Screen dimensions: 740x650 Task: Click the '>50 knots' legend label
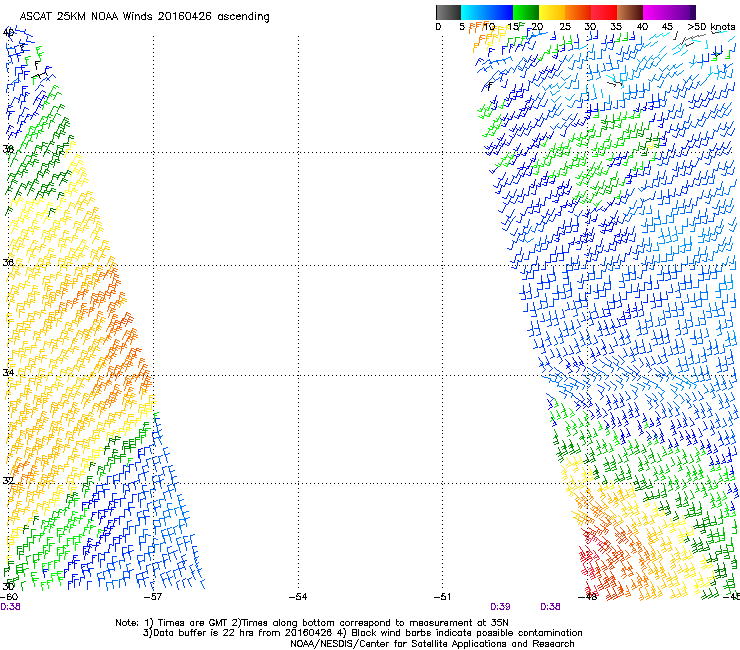(711, 27)
